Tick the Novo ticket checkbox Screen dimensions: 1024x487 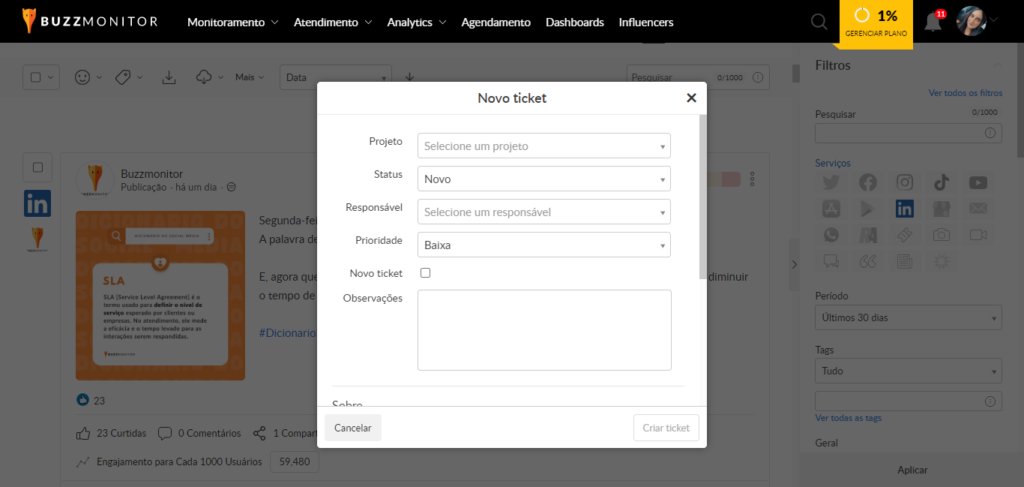425,273
